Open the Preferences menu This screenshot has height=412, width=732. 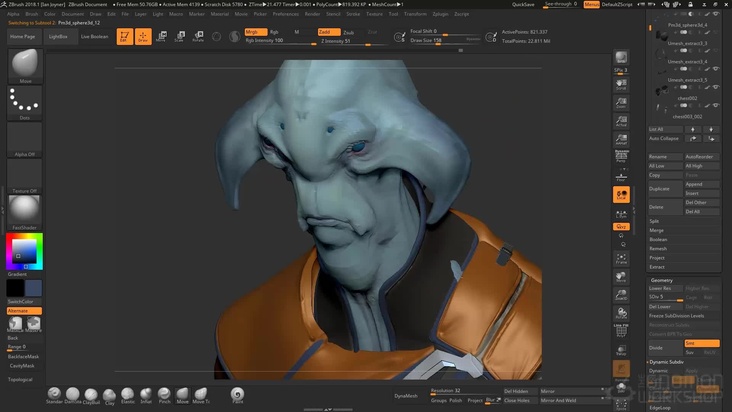285,14
